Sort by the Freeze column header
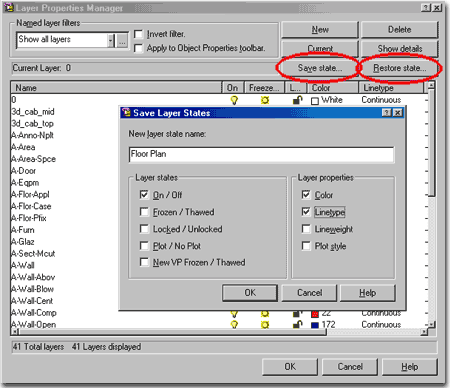 point(264,88)
